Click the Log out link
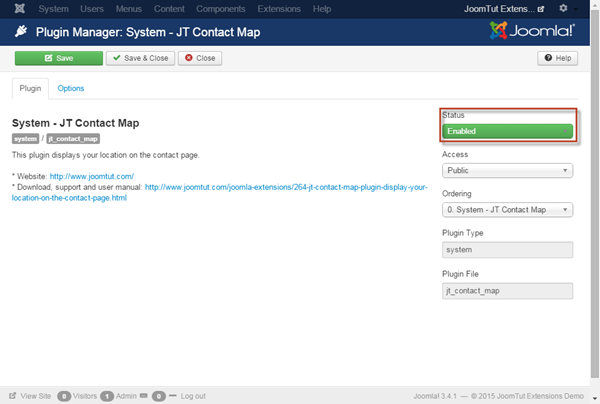600x404 pixels. point(193,396)
